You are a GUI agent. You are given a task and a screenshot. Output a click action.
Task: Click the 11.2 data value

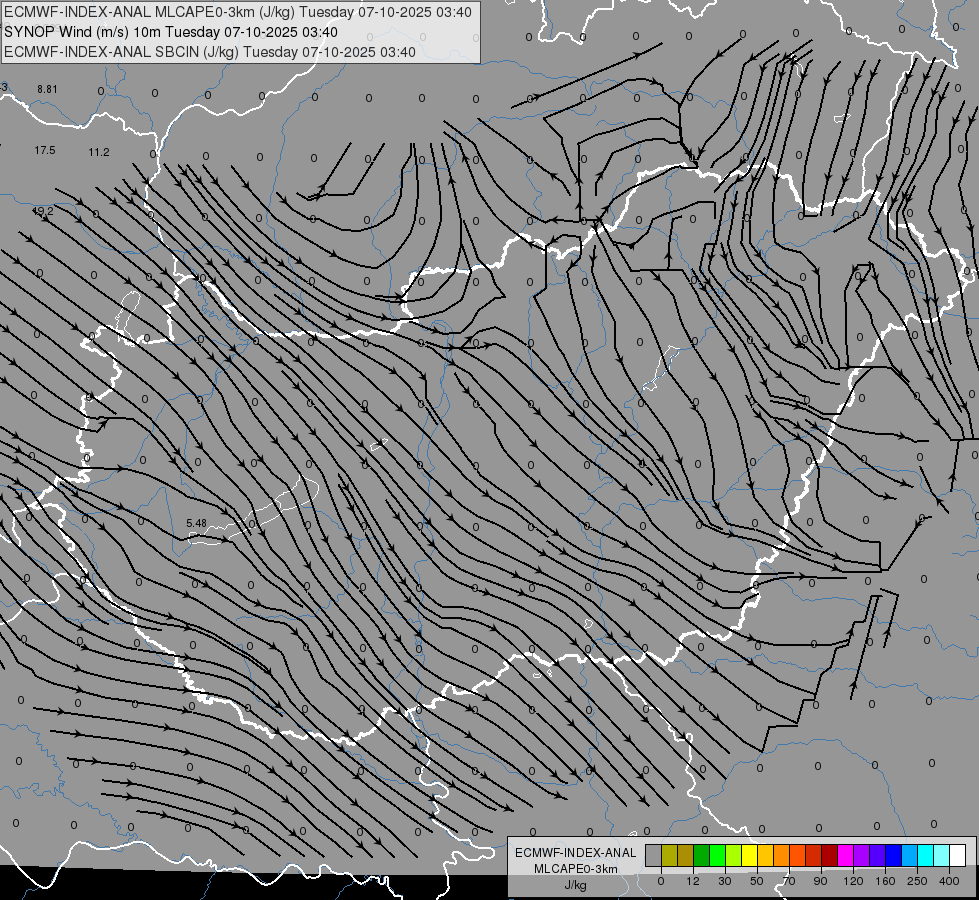pos(99,152)
